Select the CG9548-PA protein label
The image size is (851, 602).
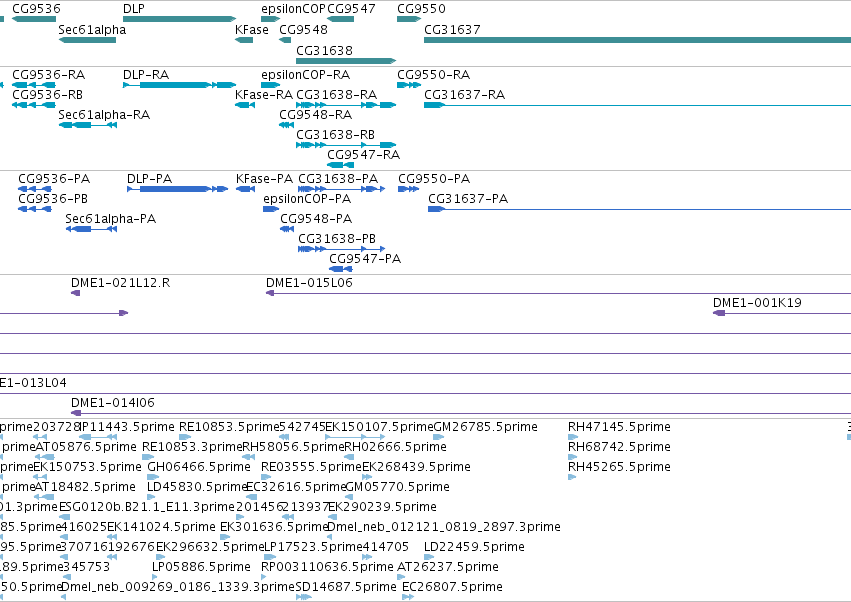pos(316,219)
